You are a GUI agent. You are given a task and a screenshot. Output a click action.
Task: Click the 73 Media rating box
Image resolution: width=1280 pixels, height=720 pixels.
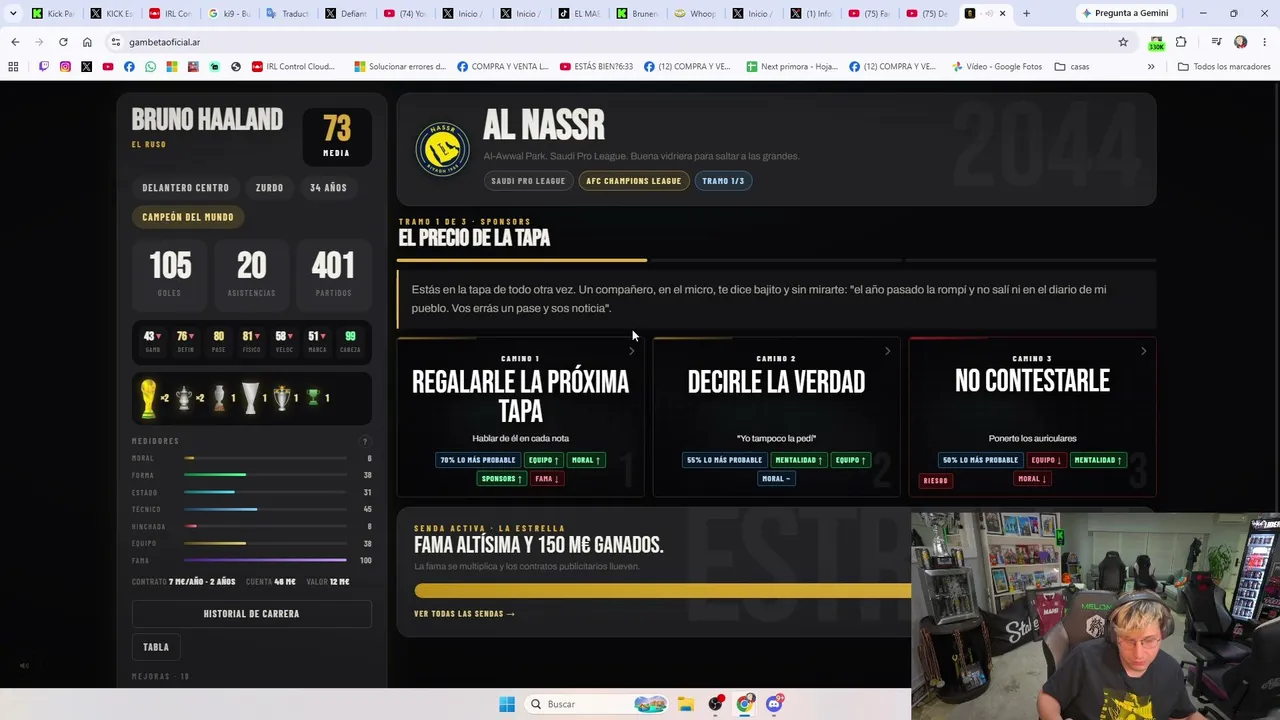point(336,136)
